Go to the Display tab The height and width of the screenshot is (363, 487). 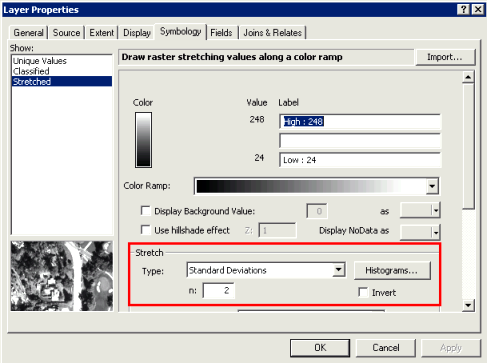pos(137,33)
